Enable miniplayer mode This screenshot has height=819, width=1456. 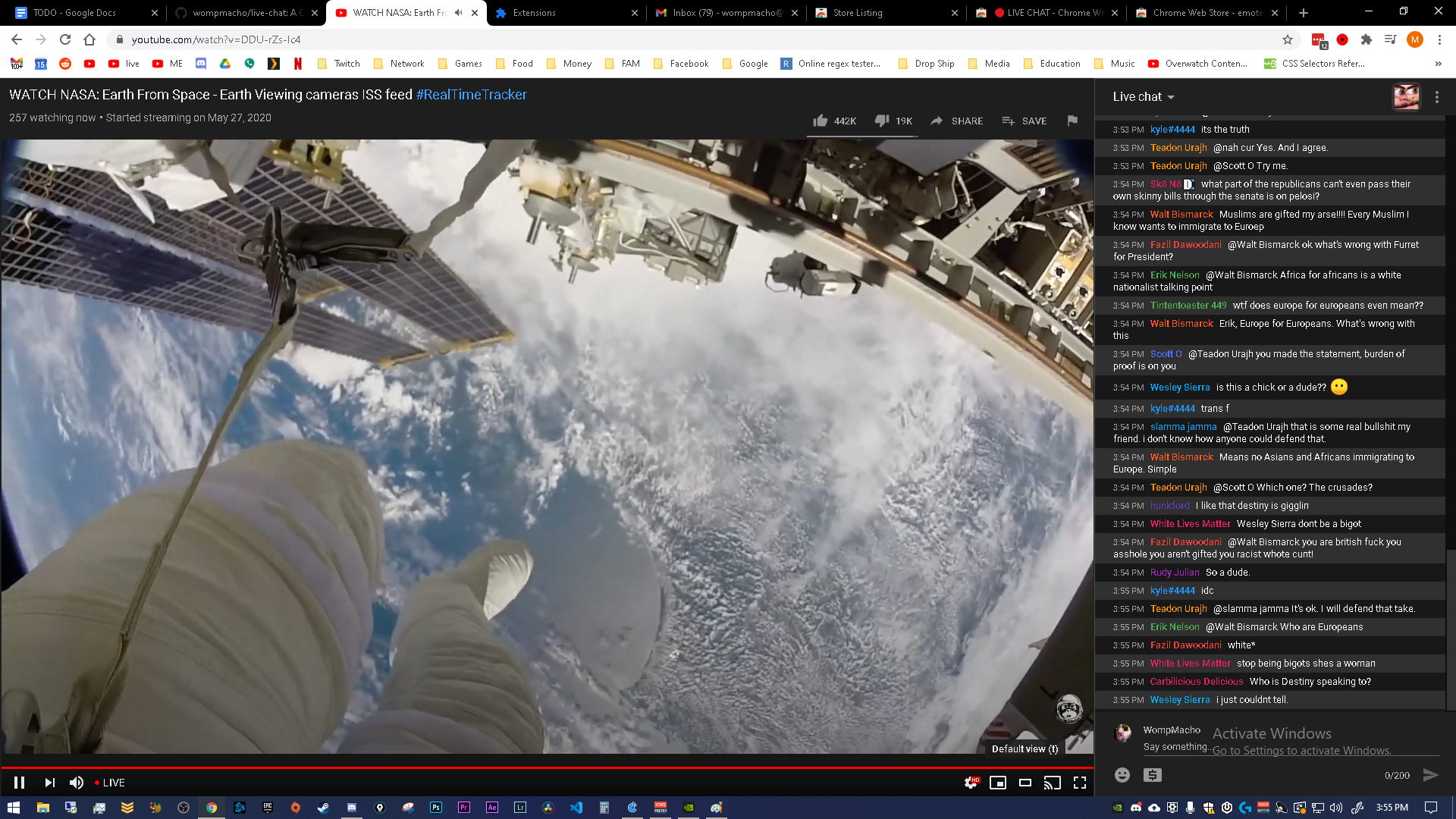pyautogui.click(x=998, y=783)
